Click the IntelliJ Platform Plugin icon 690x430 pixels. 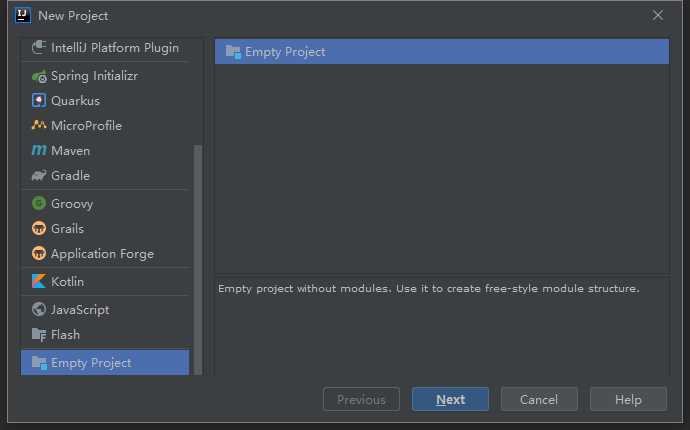(x=39, y=47)
